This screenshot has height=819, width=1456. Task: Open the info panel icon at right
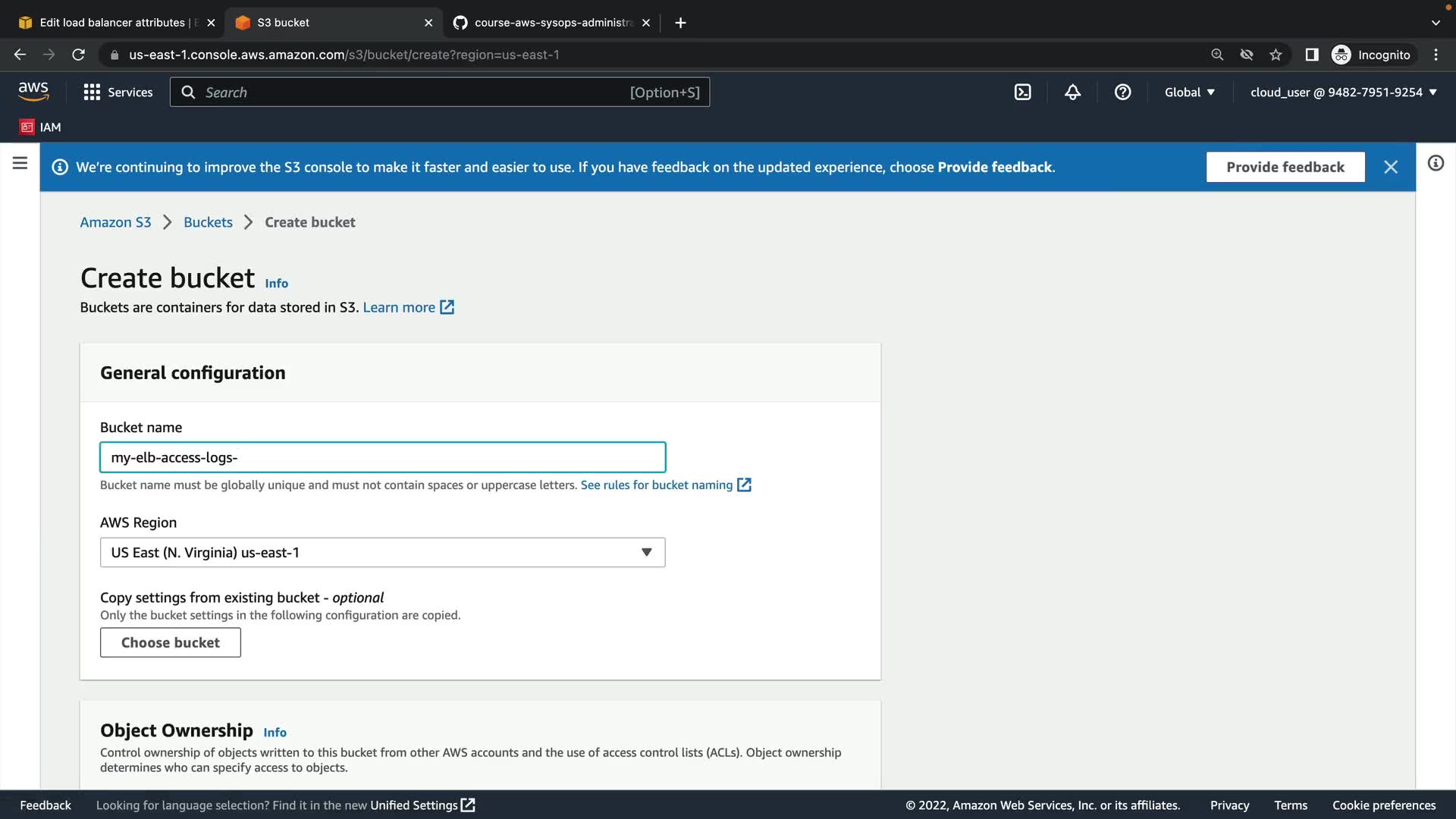point(1436,163)
